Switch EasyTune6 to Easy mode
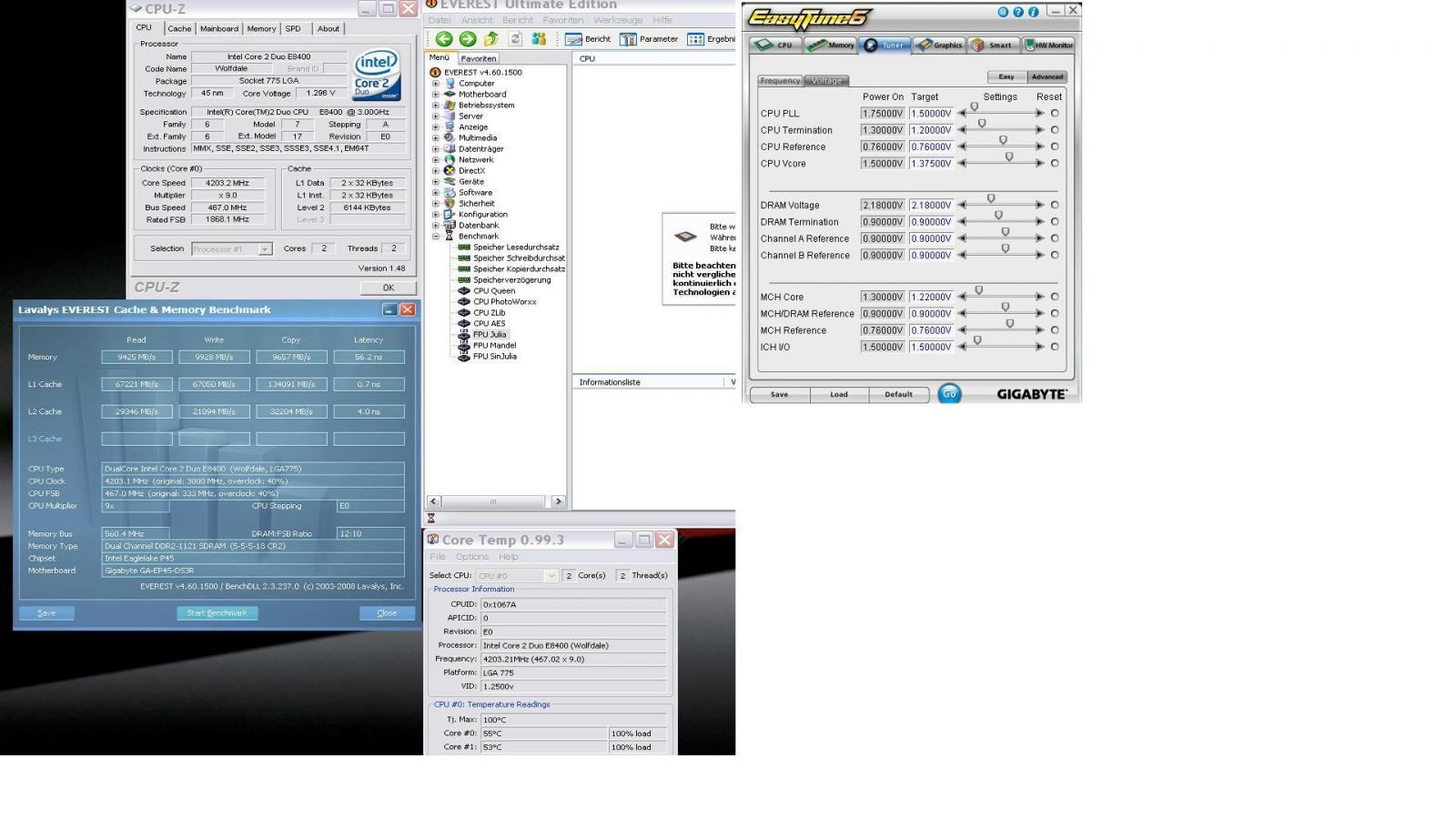 tap(1006, 77)
